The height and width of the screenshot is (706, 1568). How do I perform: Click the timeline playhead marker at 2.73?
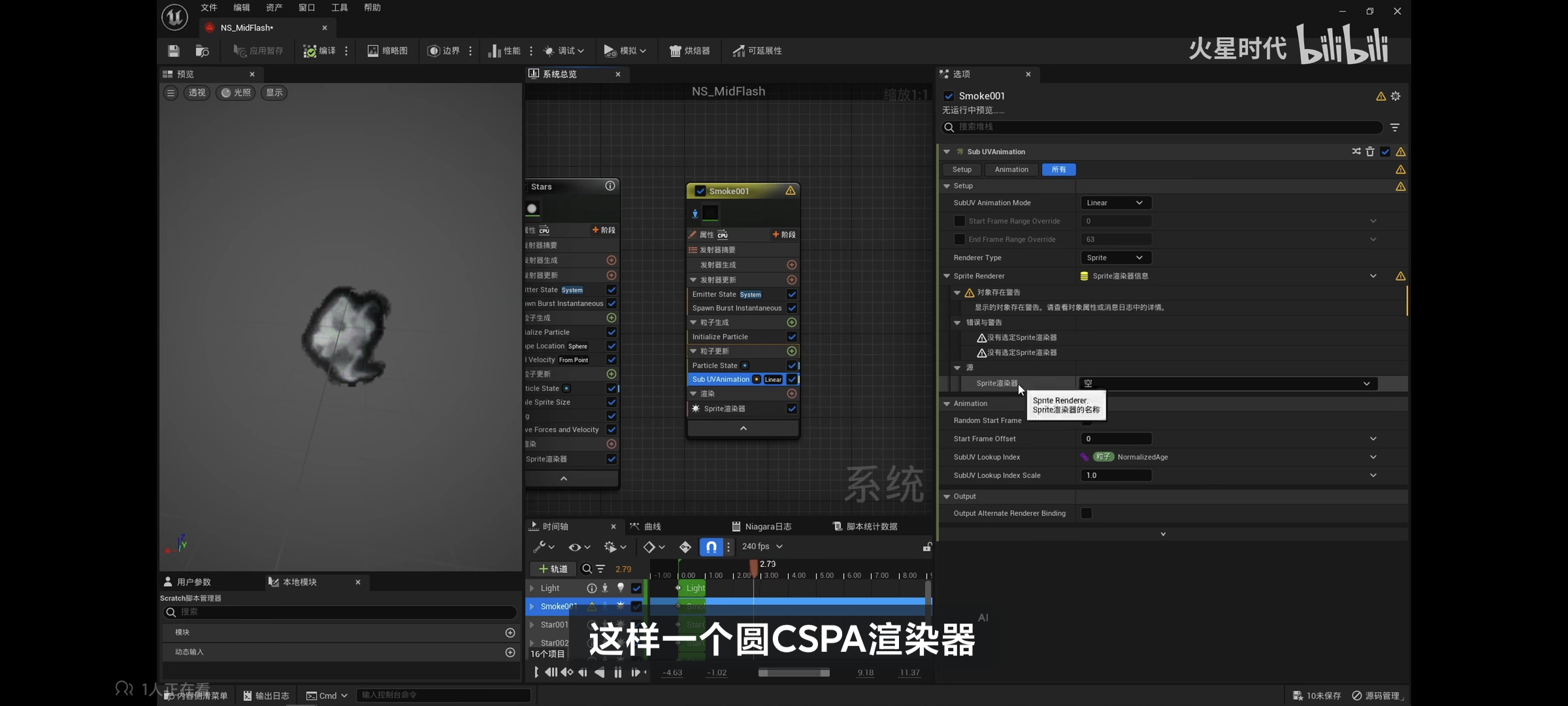click(x=753, y=567)
